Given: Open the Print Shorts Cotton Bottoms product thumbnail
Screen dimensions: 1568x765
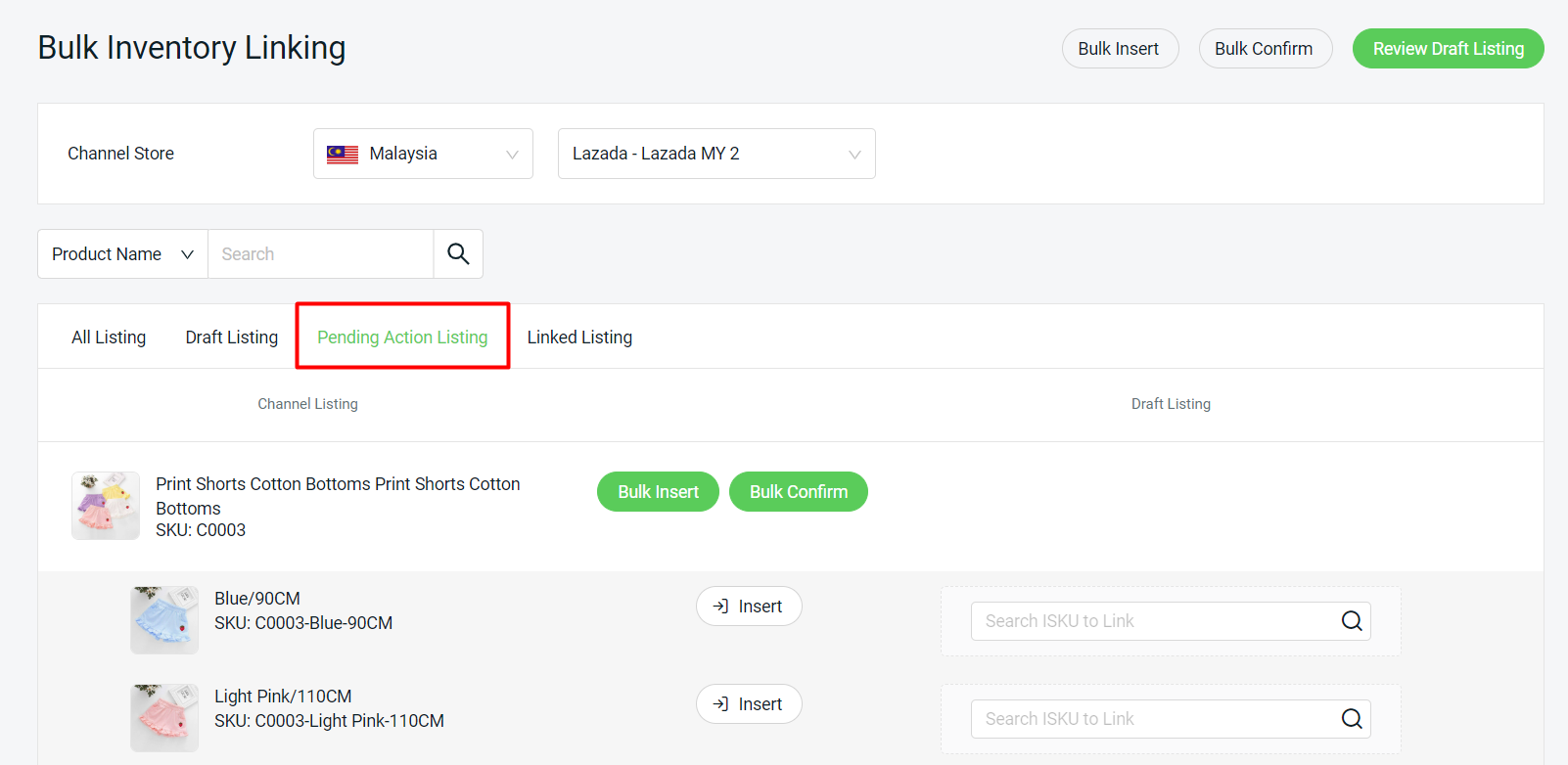Looking at the screenshot, I should coord(106,506).
